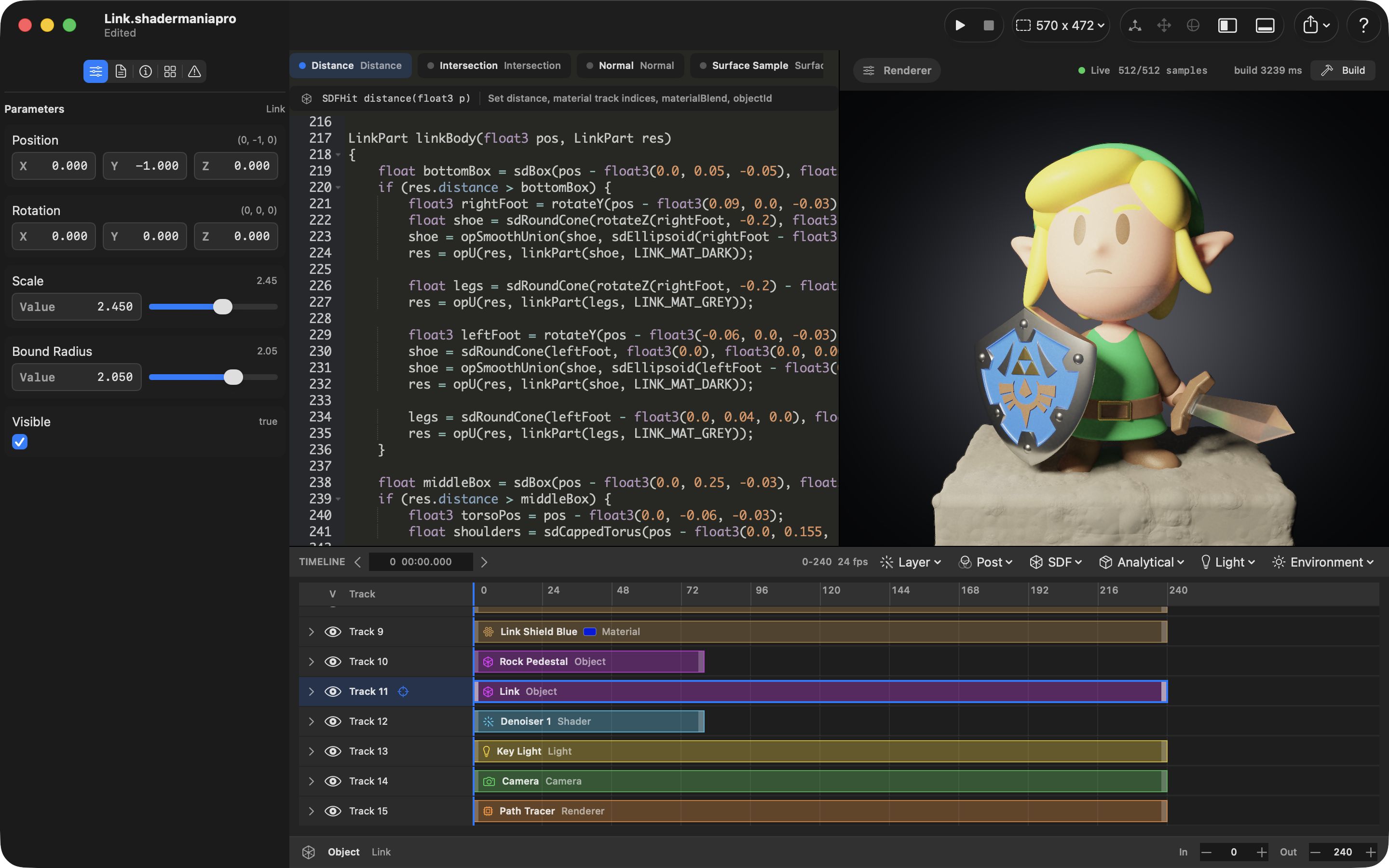Open the SDF dropdown menu
The height and width of the screenshot is (868, 1389).
click(1056, 562)
